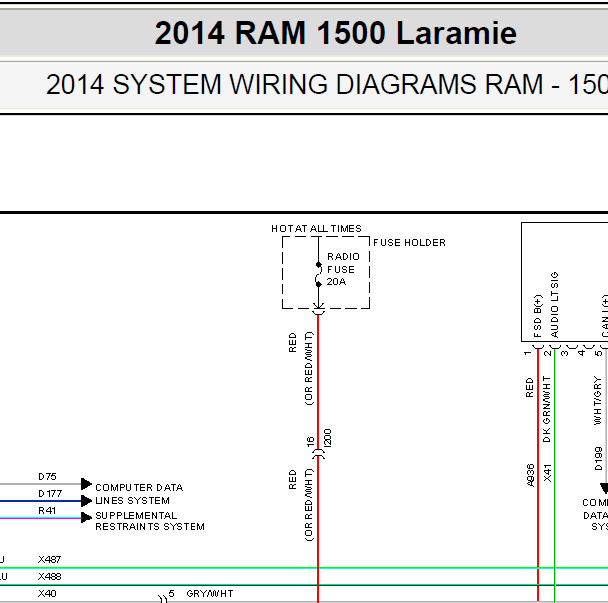
Task: Select circuit code "X40"
Action: point(47,593)
